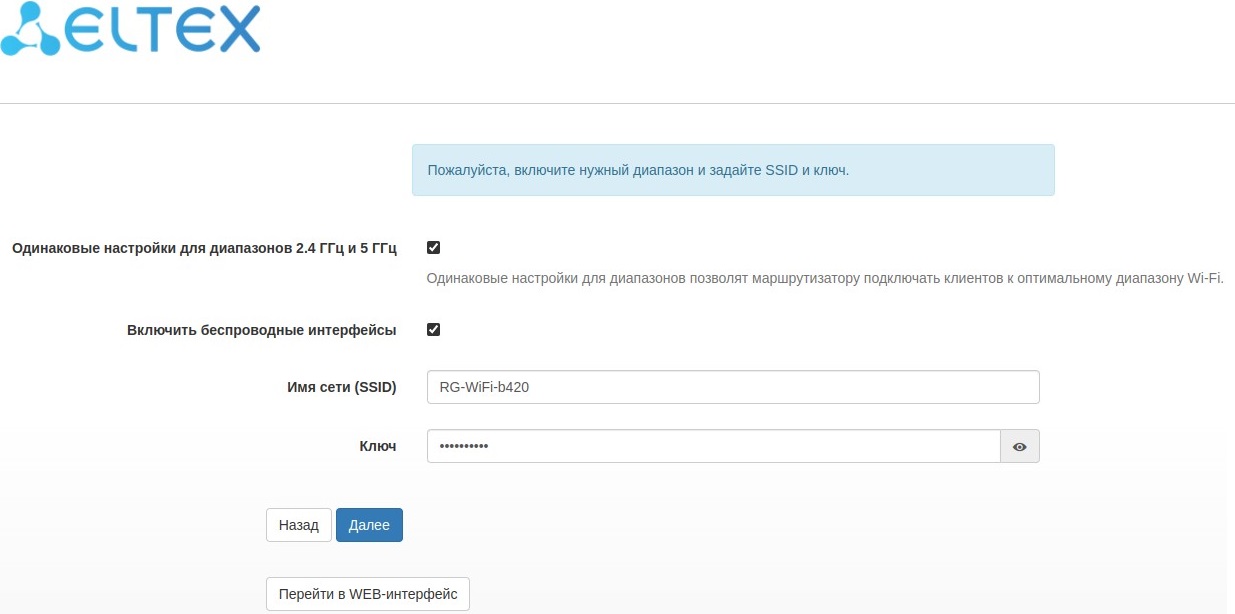Image resolution: width=1235 pixels, height=614 pixels.
Task: Click the label Включить беспроводные интерфейсы
Action: [261, 330]
